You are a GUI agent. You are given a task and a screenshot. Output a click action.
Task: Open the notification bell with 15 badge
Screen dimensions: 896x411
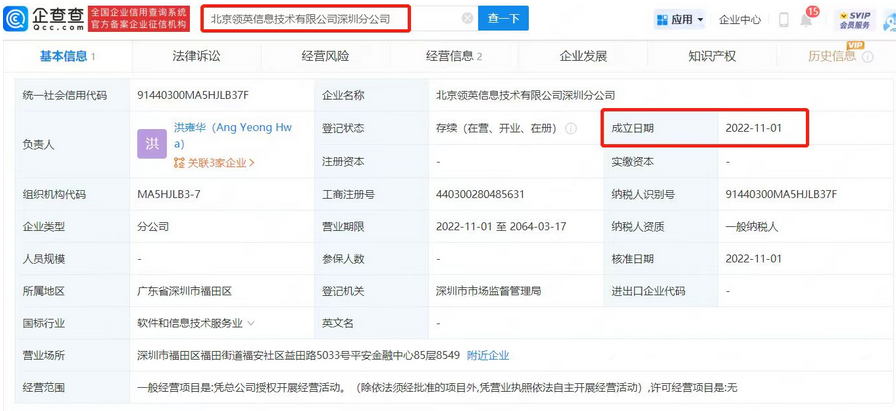coord(806,20)
